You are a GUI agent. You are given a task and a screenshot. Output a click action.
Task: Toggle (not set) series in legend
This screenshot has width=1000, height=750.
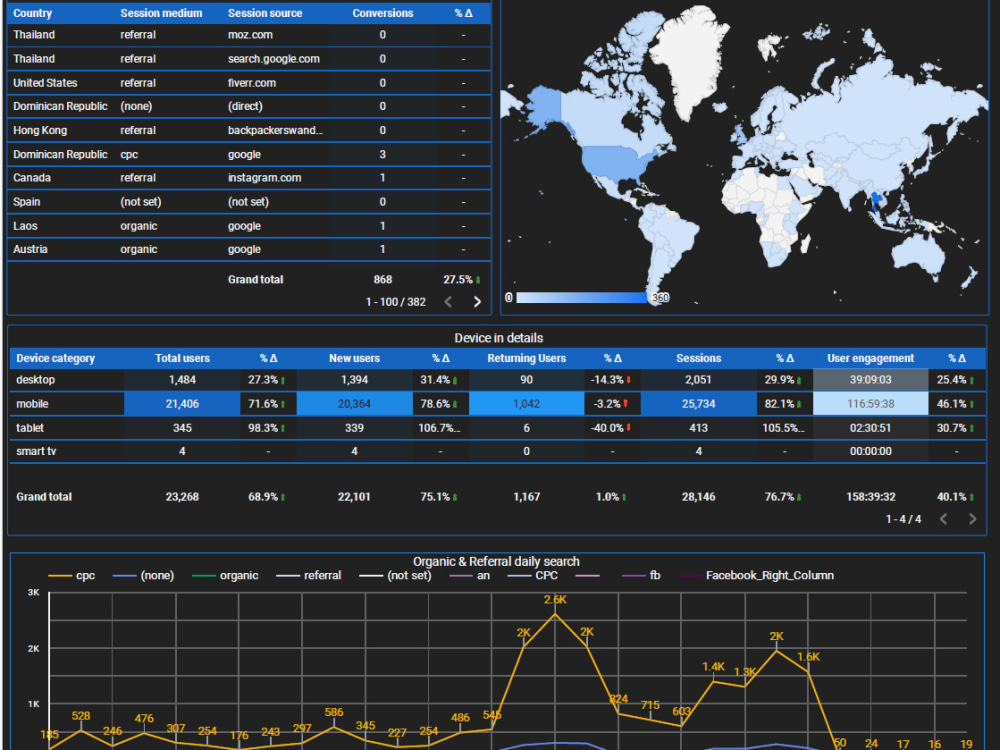tap(395, 576)
